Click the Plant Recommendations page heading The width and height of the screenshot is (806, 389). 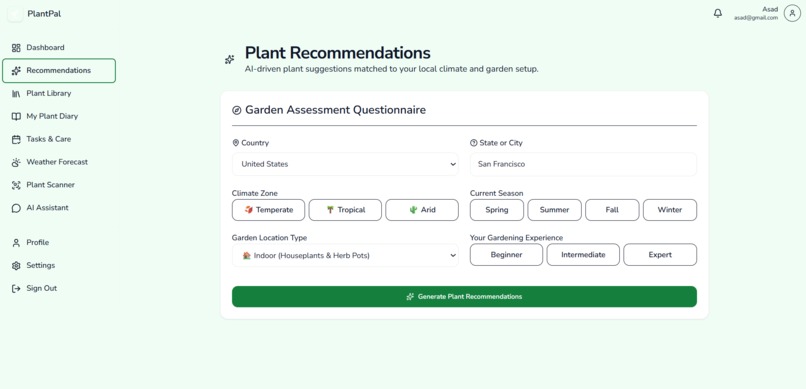(x=338, y=53)
